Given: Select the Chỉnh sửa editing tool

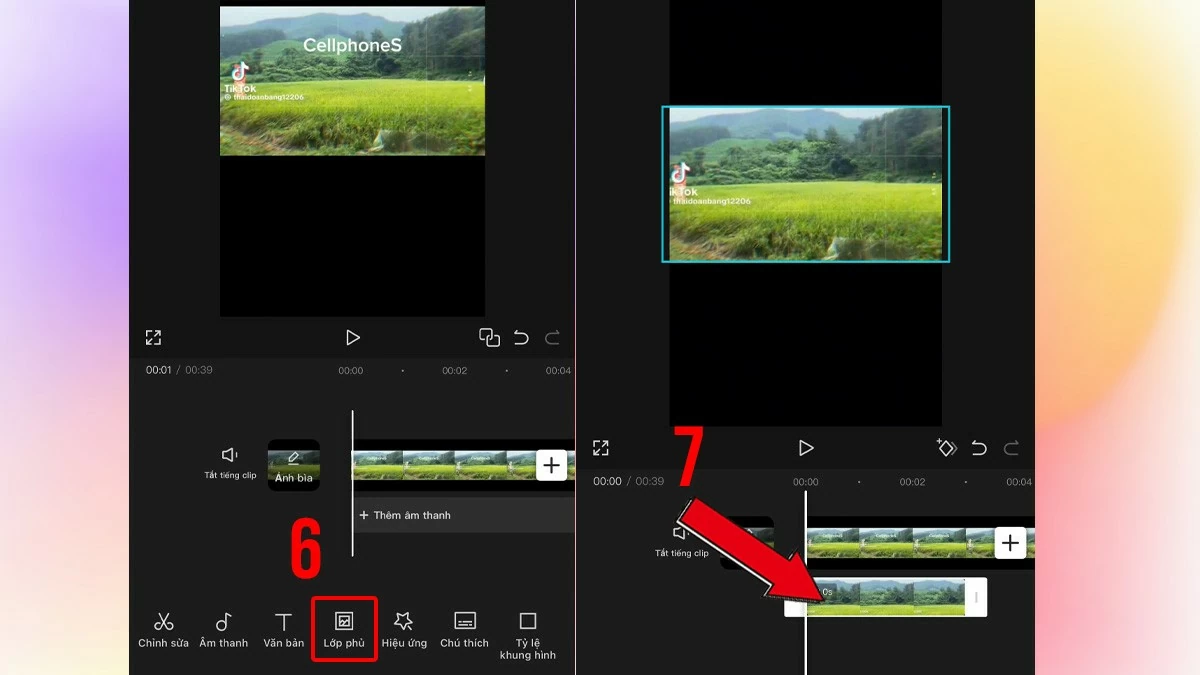Looking at the screenshot, I should coord(163,629).
